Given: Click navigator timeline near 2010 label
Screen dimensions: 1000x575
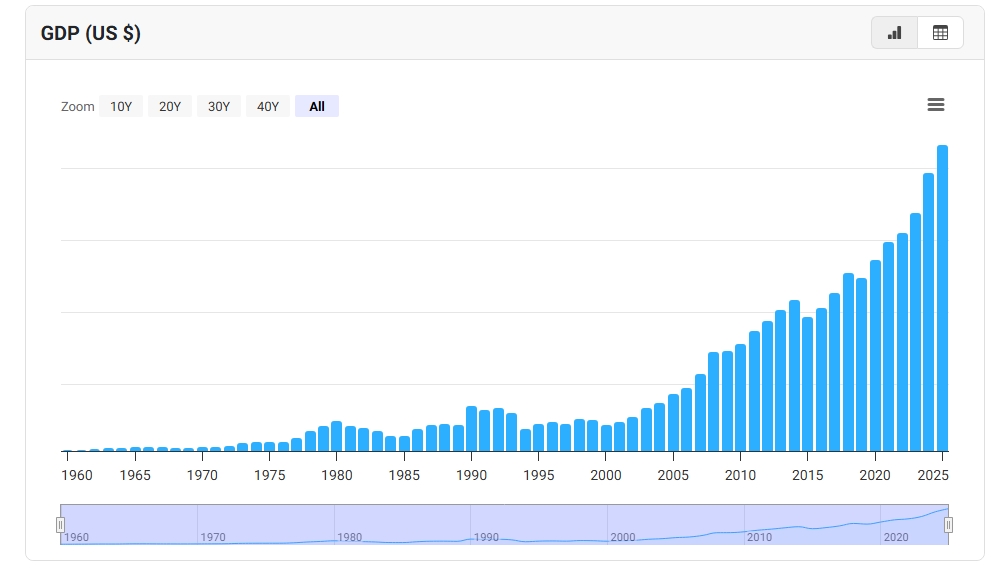Looking at the screenshot, I should pyautogui.click(x=759, y=537).
